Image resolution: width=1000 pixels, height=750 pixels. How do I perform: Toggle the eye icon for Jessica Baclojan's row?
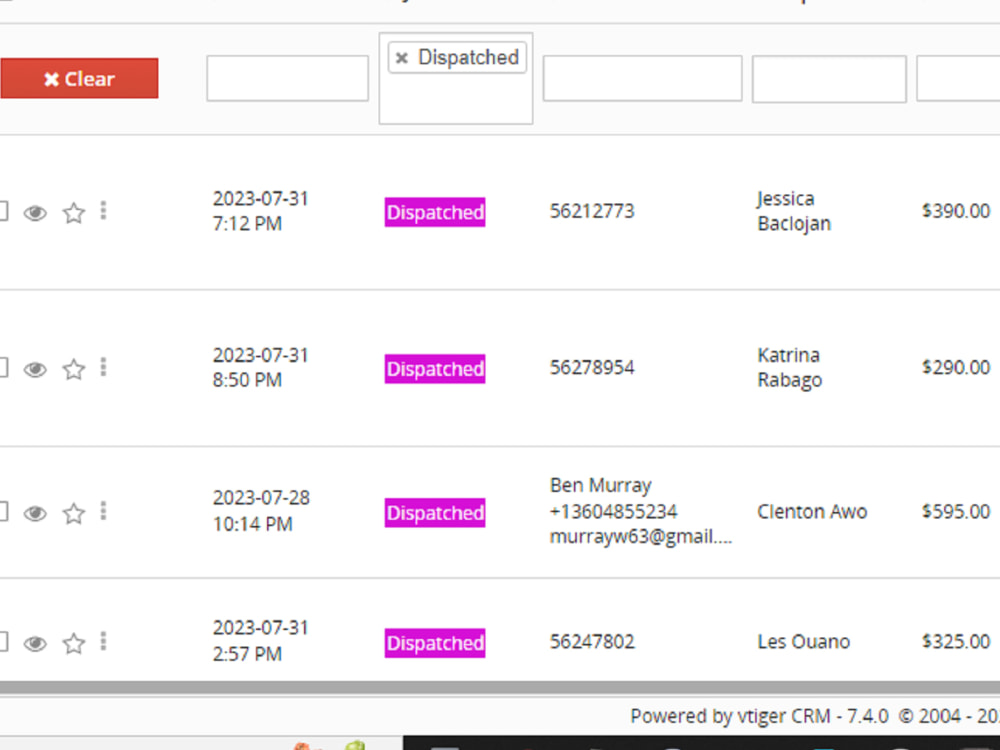(35, 212)
